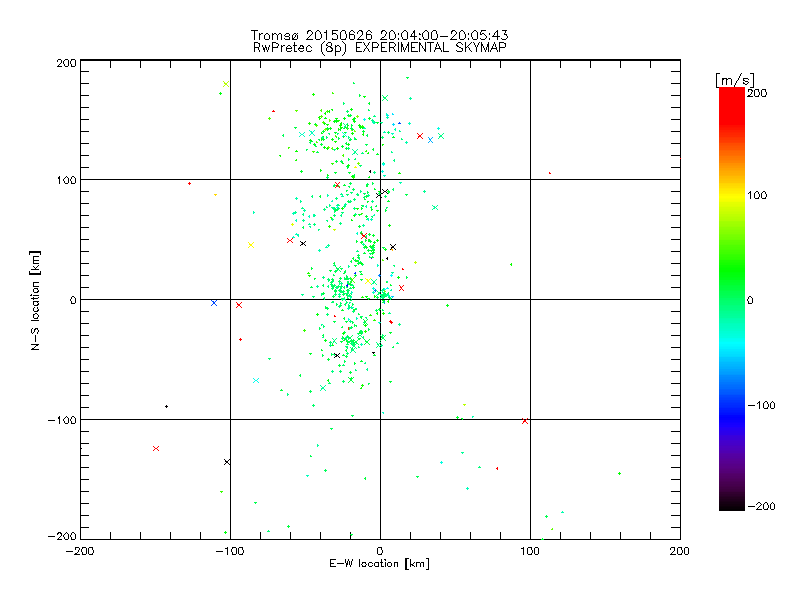800x600 pixels.
Task: Click the colorbar tick label '-200'
Action: [x=761, y=506]
